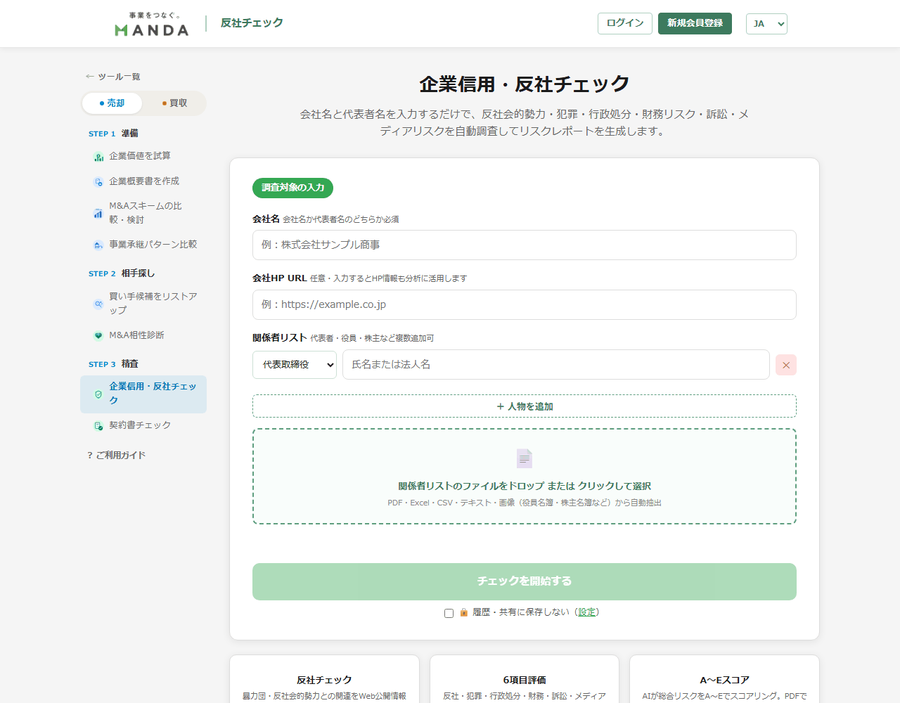Switch to the 売却 tab
Viewport: 900px width, 703px height.
point(112,103)
